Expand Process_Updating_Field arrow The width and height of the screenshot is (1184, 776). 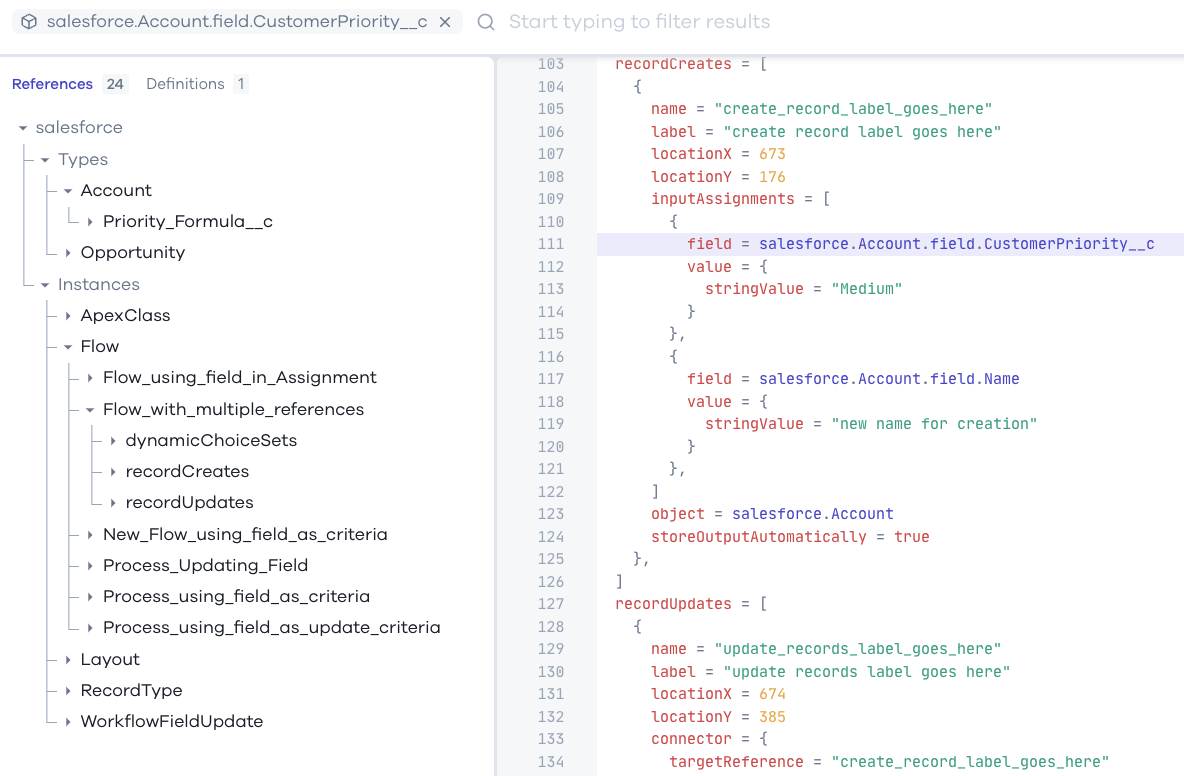click(x=91, y=565)
